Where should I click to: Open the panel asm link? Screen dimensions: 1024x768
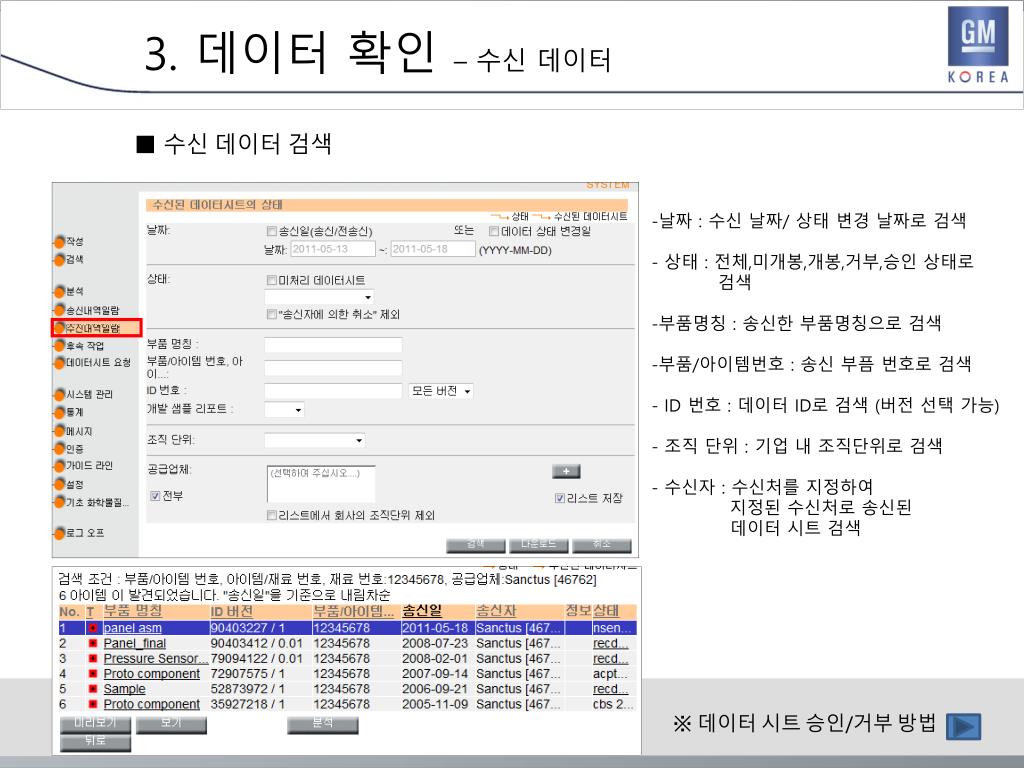pyautogui.click(x=133, y=628)
